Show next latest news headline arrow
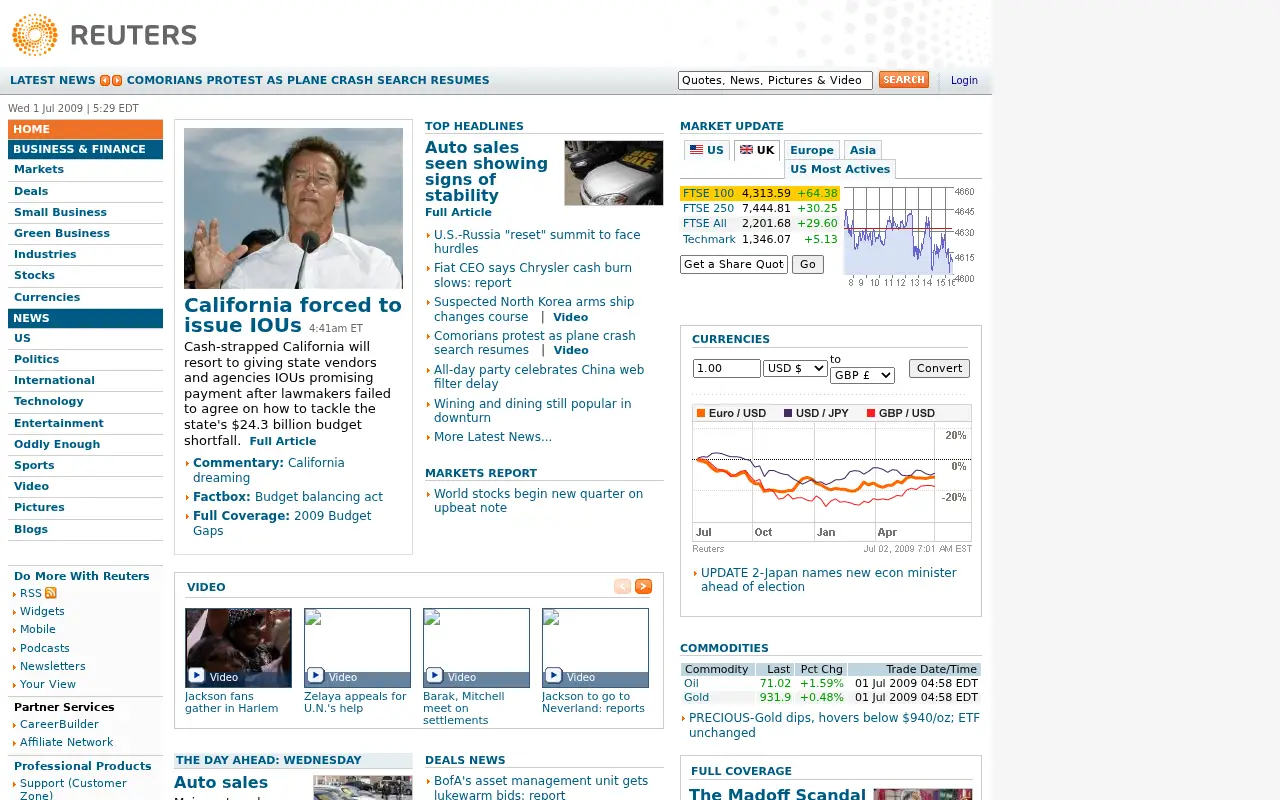This screenshot has height=800, width=1280. 117,81
